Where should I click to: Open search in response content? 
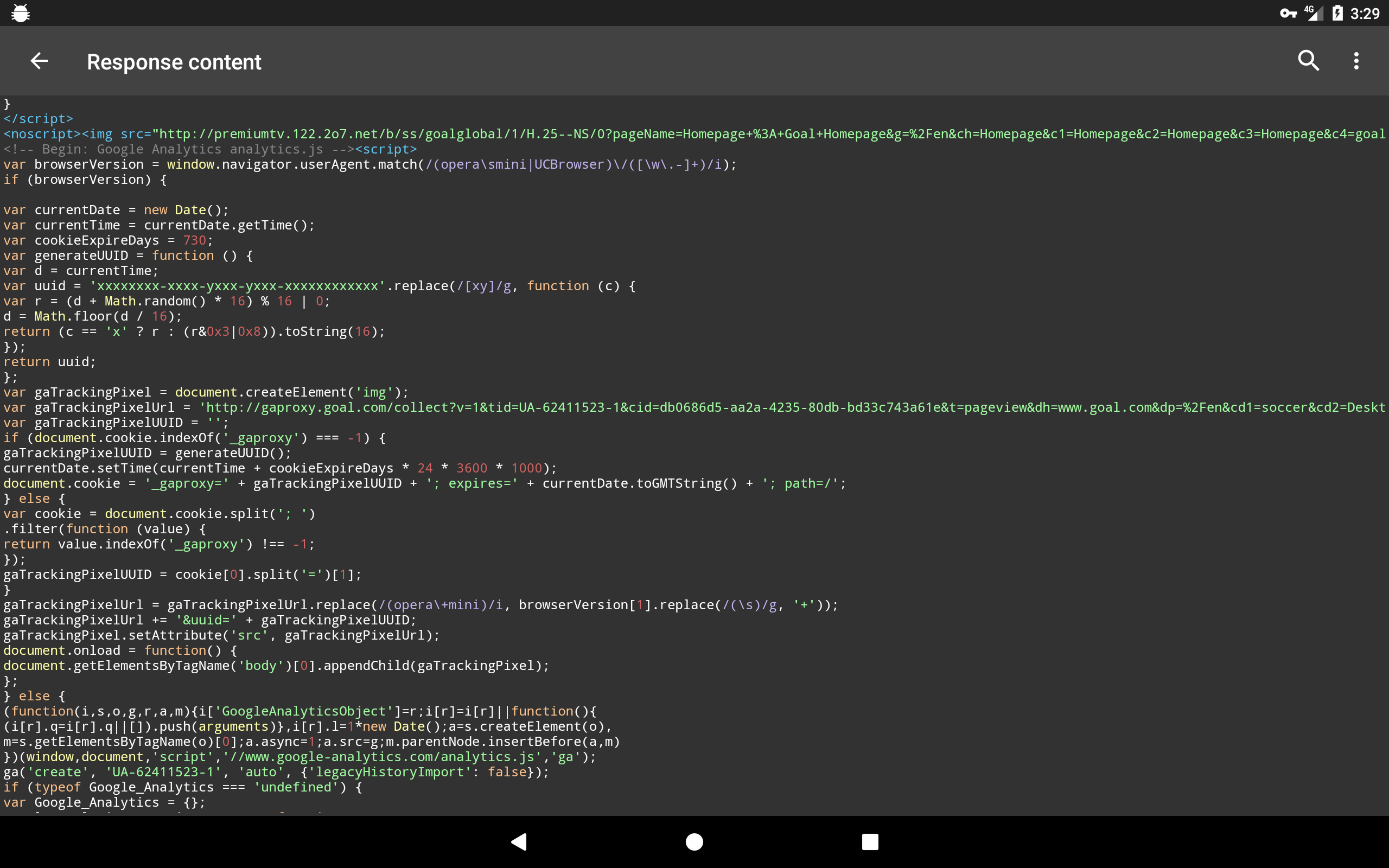1308,61
